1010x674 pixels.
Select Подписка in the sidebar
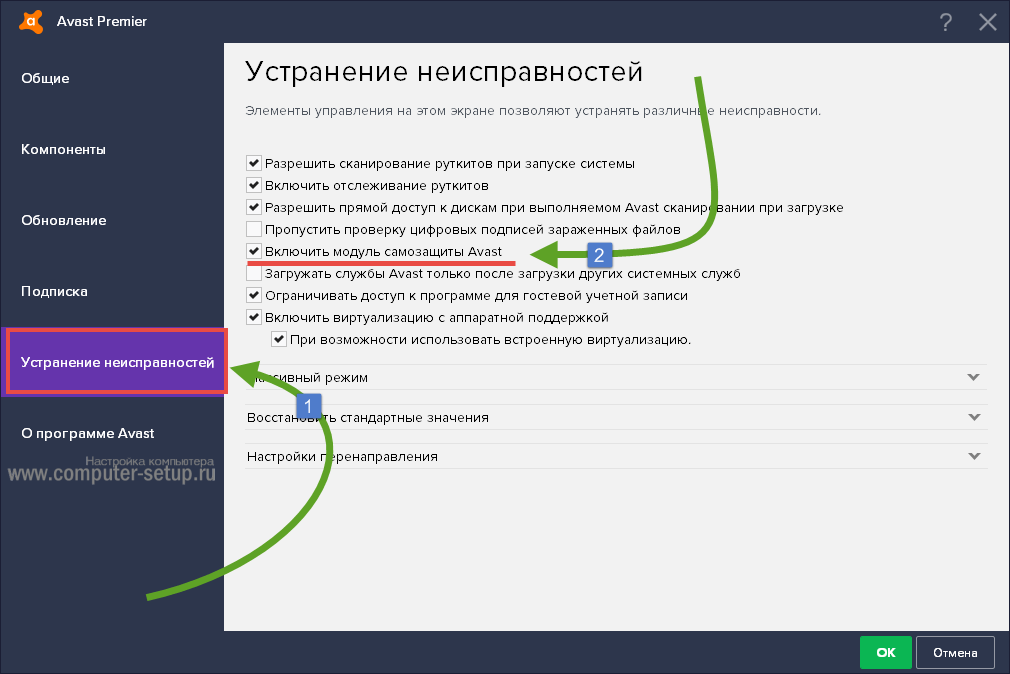point(55,291)
